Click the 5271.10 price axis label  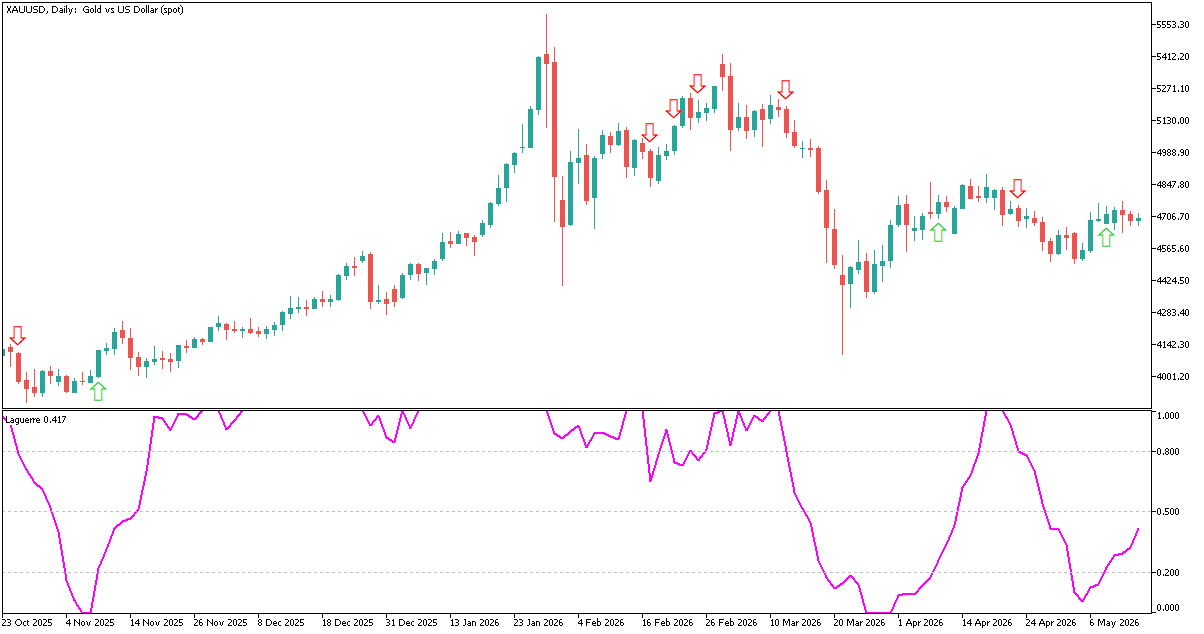[1174, 89]
